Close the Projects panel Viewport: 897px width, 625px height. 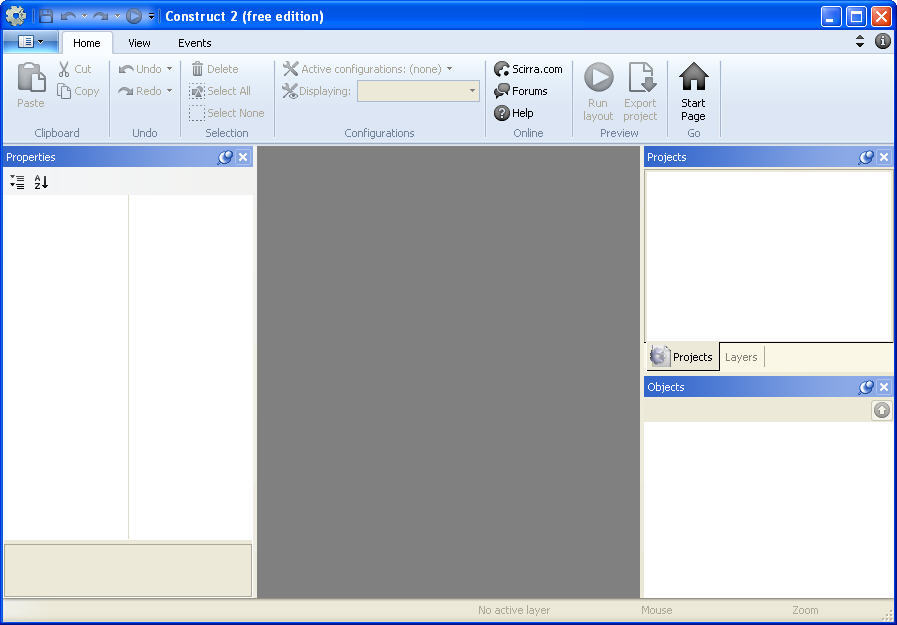tap(884, 157)
